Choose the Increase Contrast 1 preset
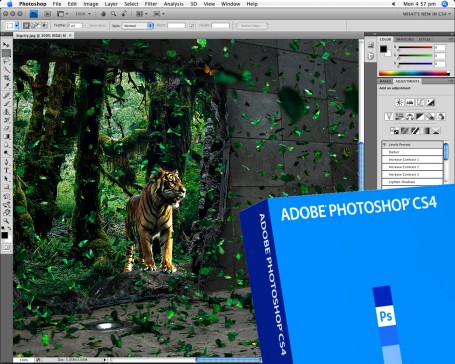Image resolution: width=455 pixels, height=364 pixels. (x=412, y=159)
